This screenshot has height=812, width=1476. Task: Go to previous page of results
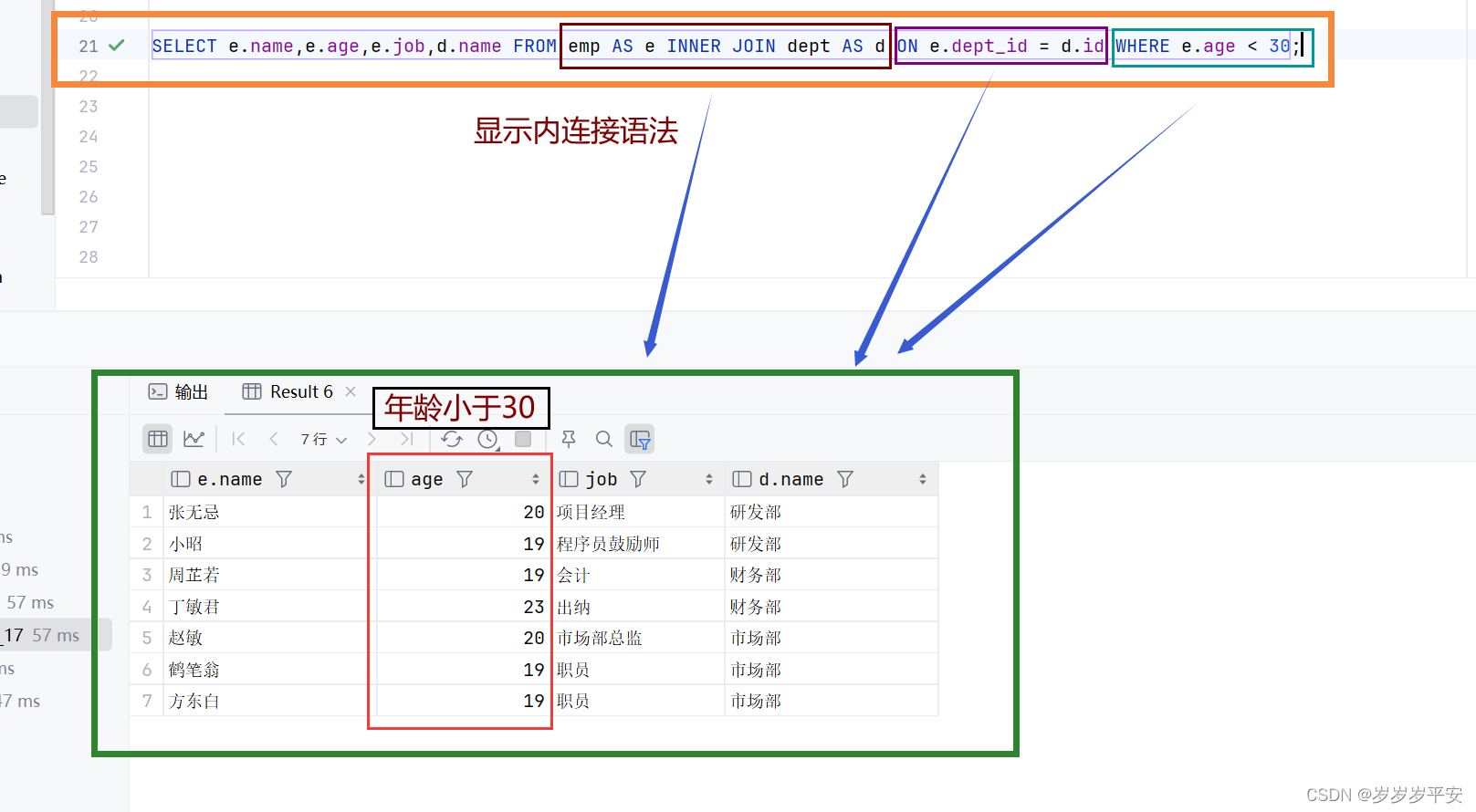click(274, 439)
